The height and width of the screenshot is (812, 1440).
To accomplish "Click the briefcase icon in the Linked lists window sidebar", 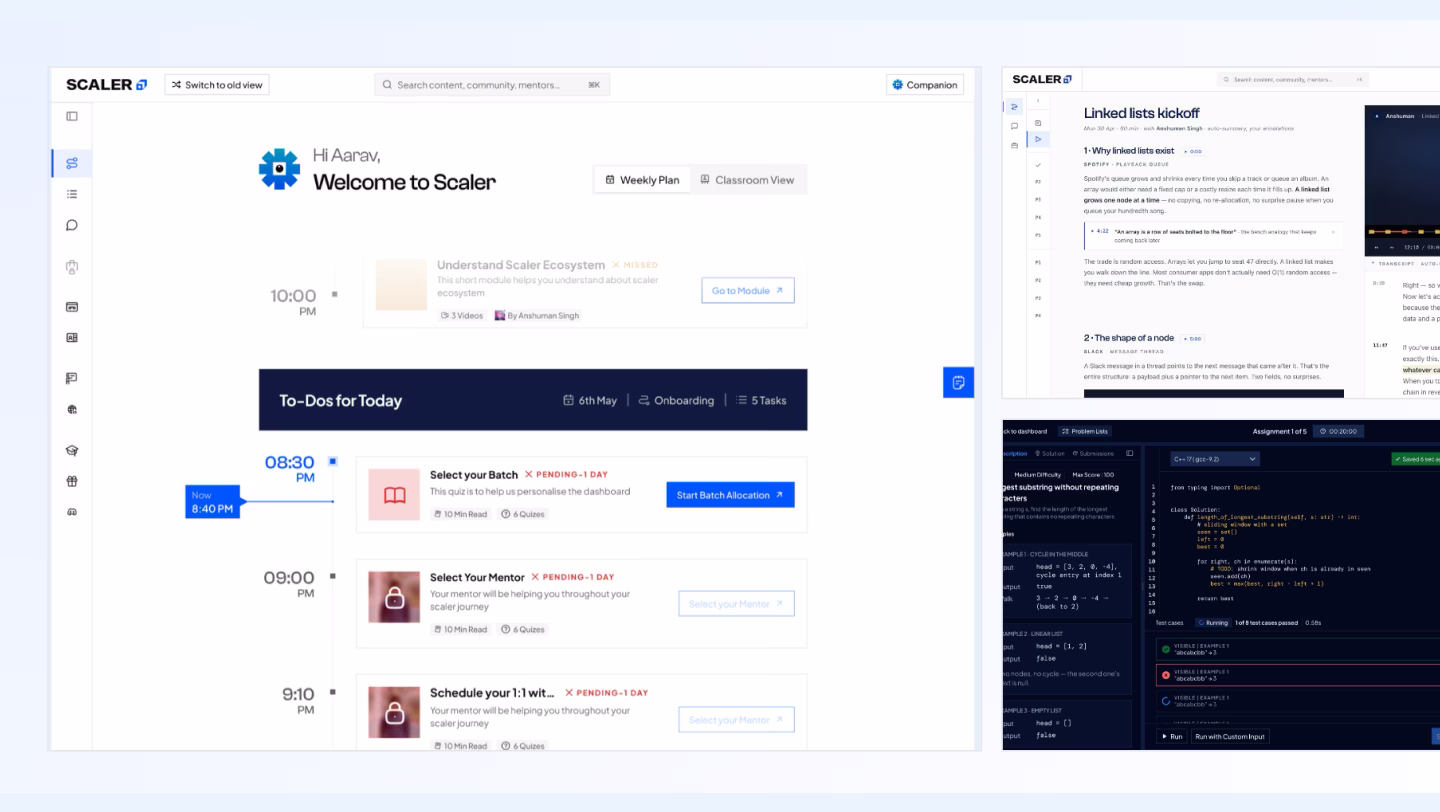I will click(1014, 145).
